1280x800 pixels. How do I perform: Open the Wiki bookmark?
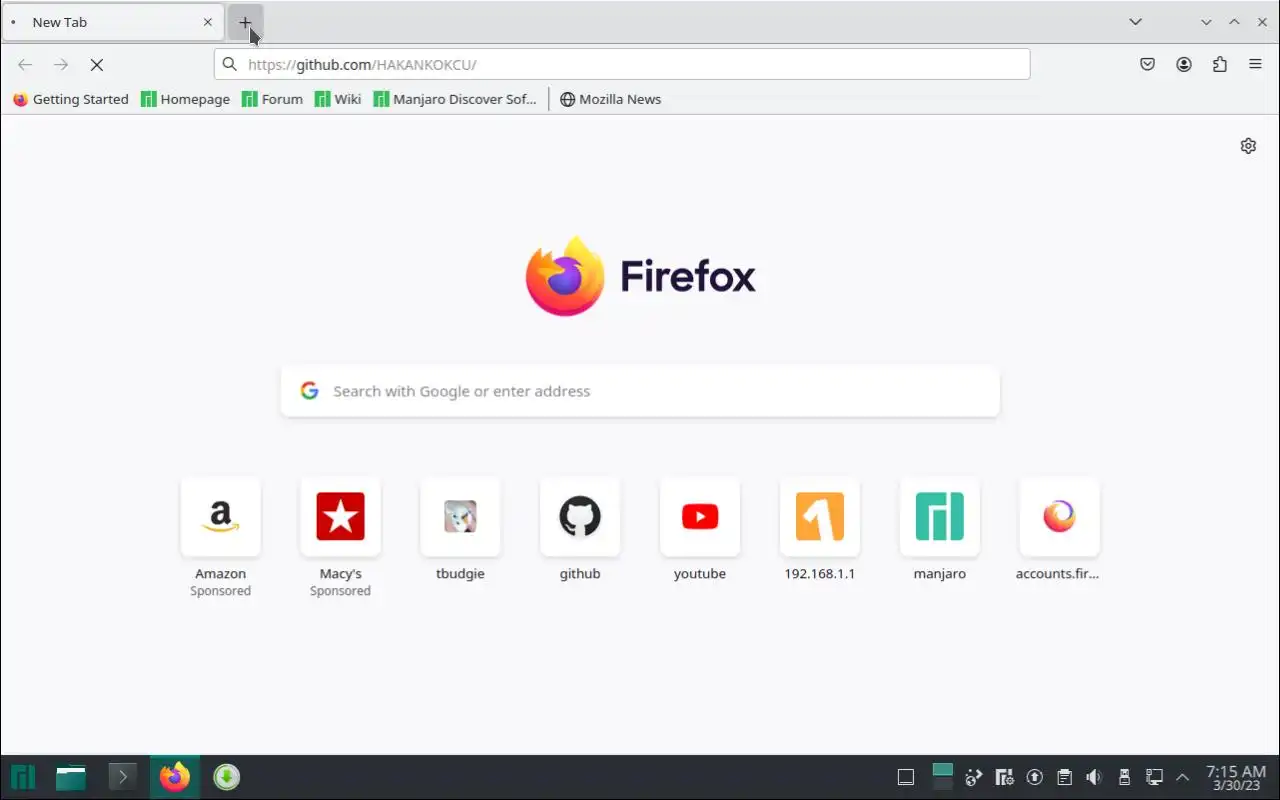pos(338,99)
